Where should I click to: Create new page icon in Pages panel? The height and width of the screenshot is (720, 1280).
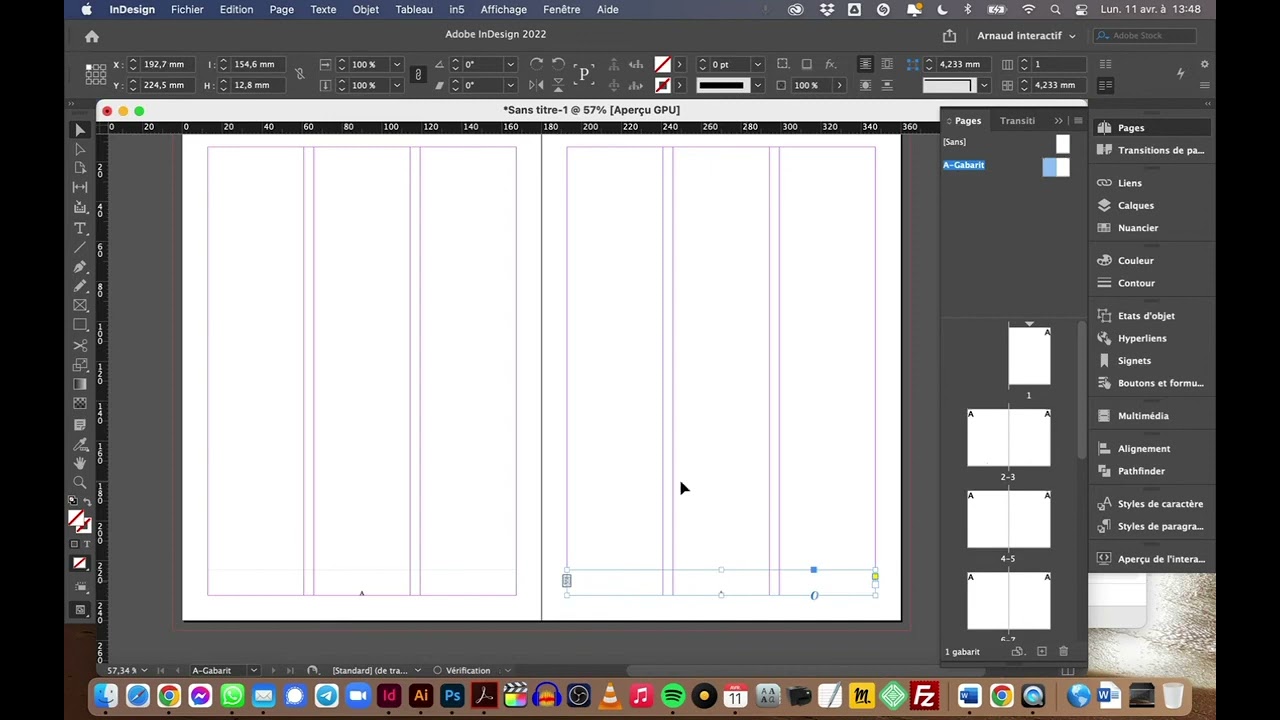[x=1041, y=652]
